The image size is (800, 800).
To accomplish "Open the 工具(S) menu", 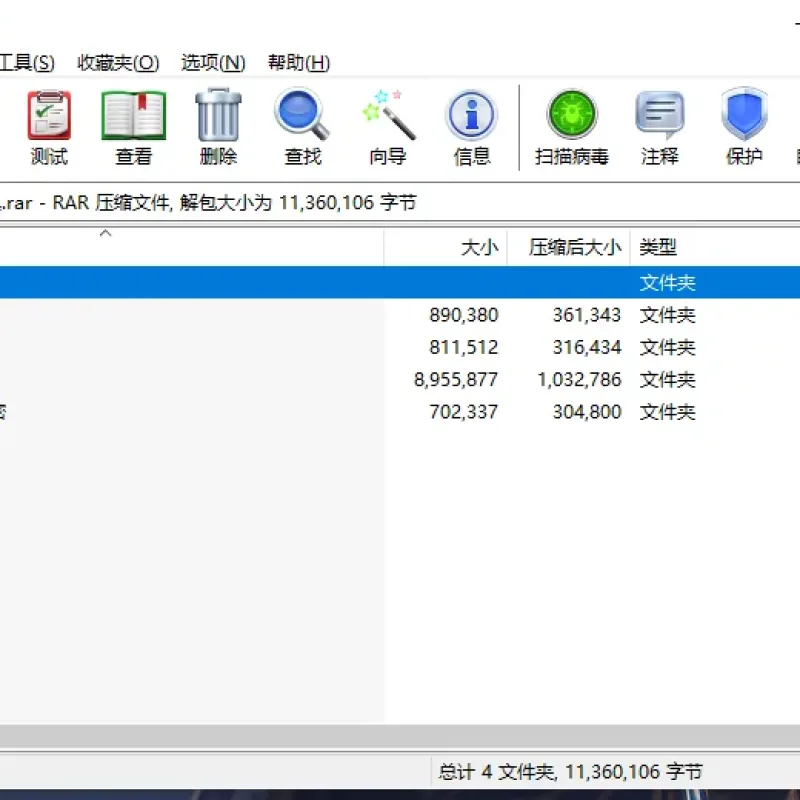I will click(27, 63).
